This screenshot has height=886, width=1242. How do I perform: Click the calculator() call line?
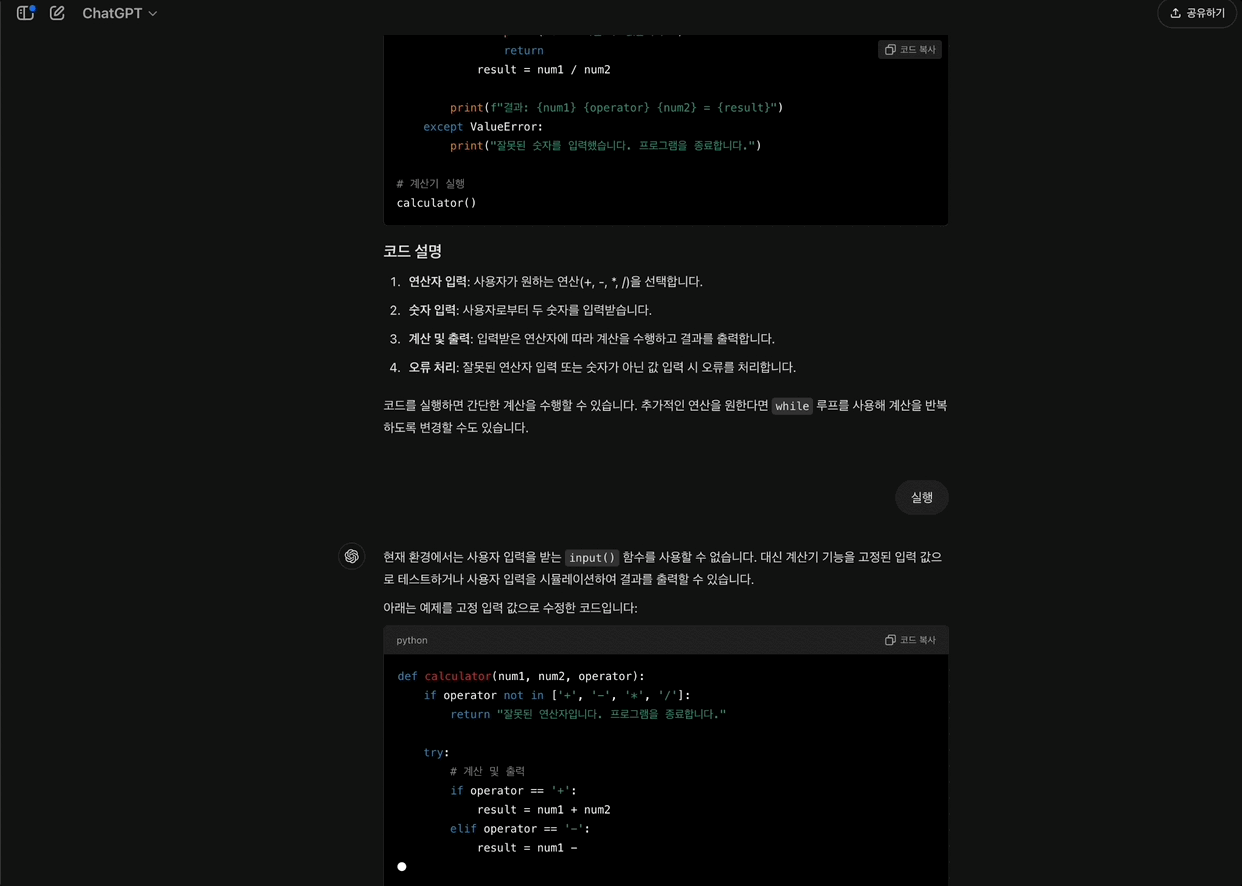437,203
